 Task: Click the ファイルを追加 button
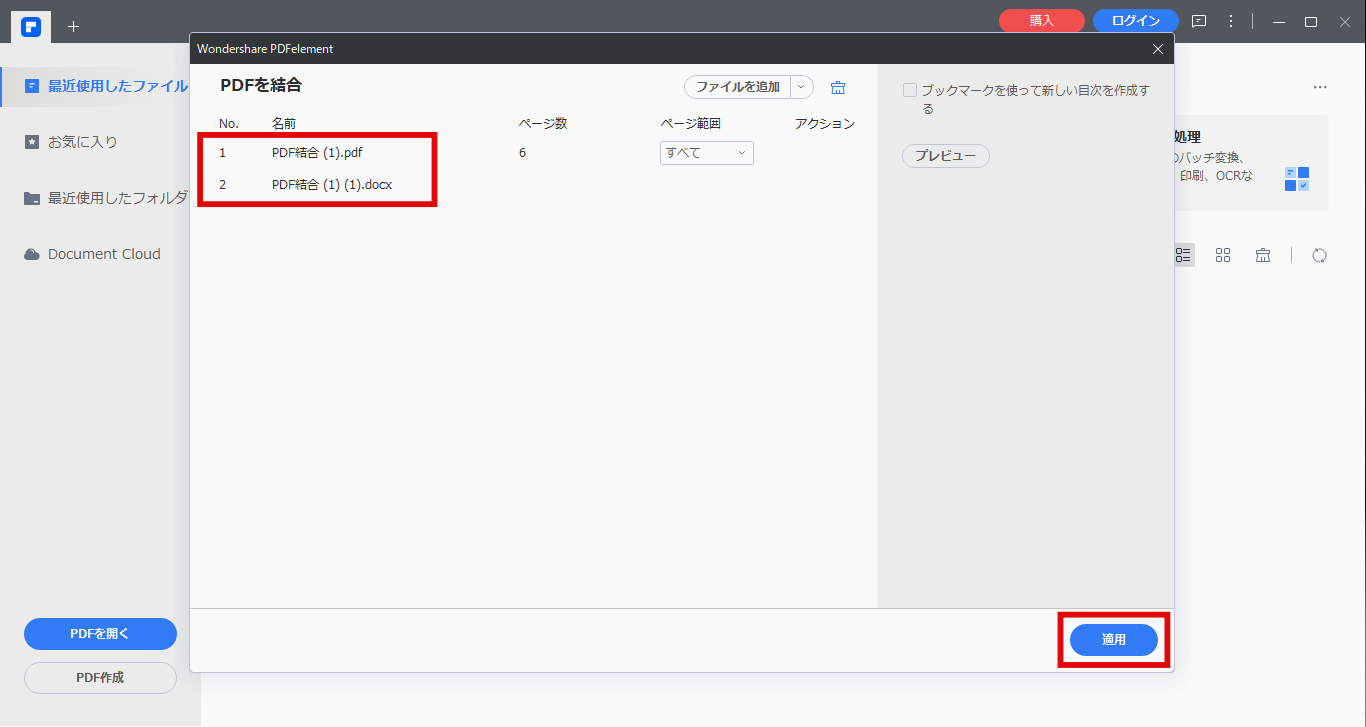tap(738, 87)
